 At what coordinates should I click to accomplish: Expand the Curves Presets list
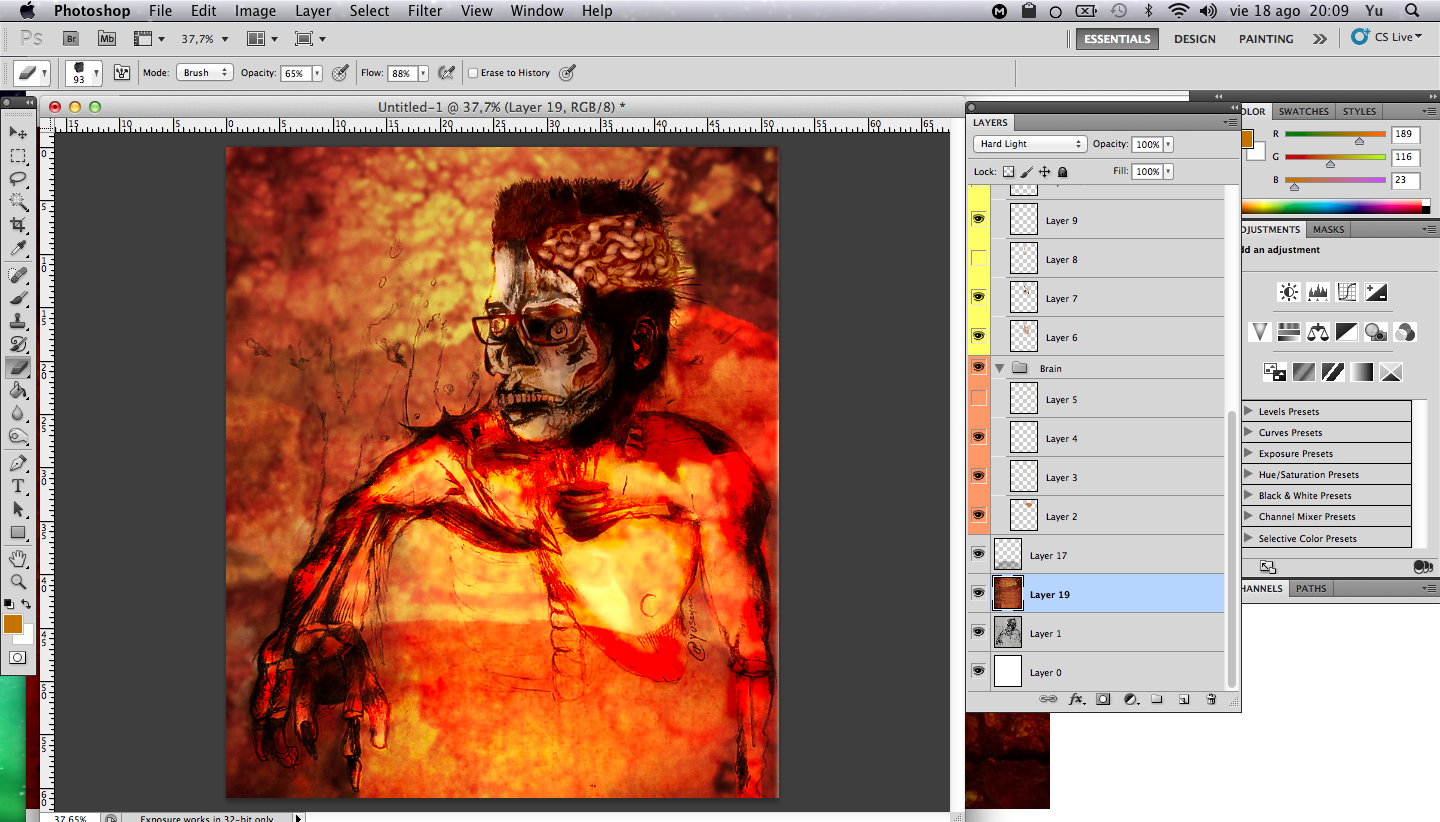(1249, 433)
